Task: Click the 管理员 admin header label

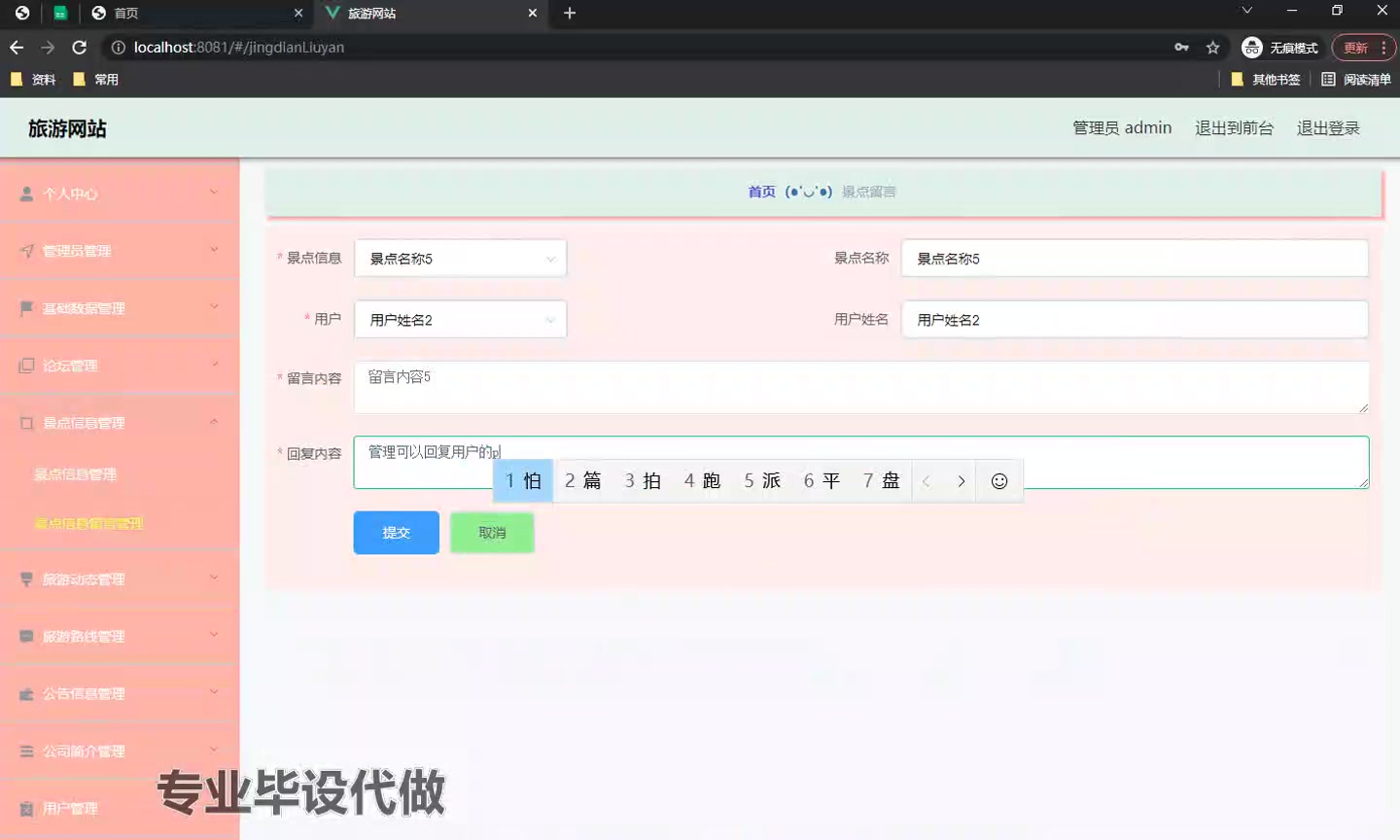Action: [1122, 128]
